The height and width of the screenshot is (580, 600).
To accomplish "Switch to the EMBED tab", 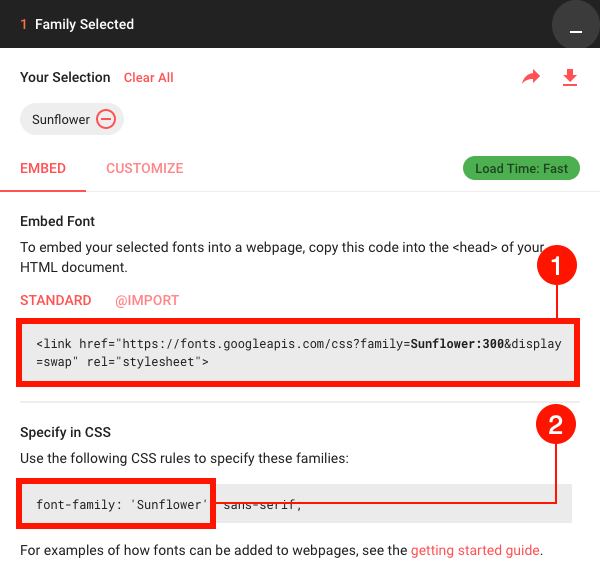I will [x=43, y=168].
